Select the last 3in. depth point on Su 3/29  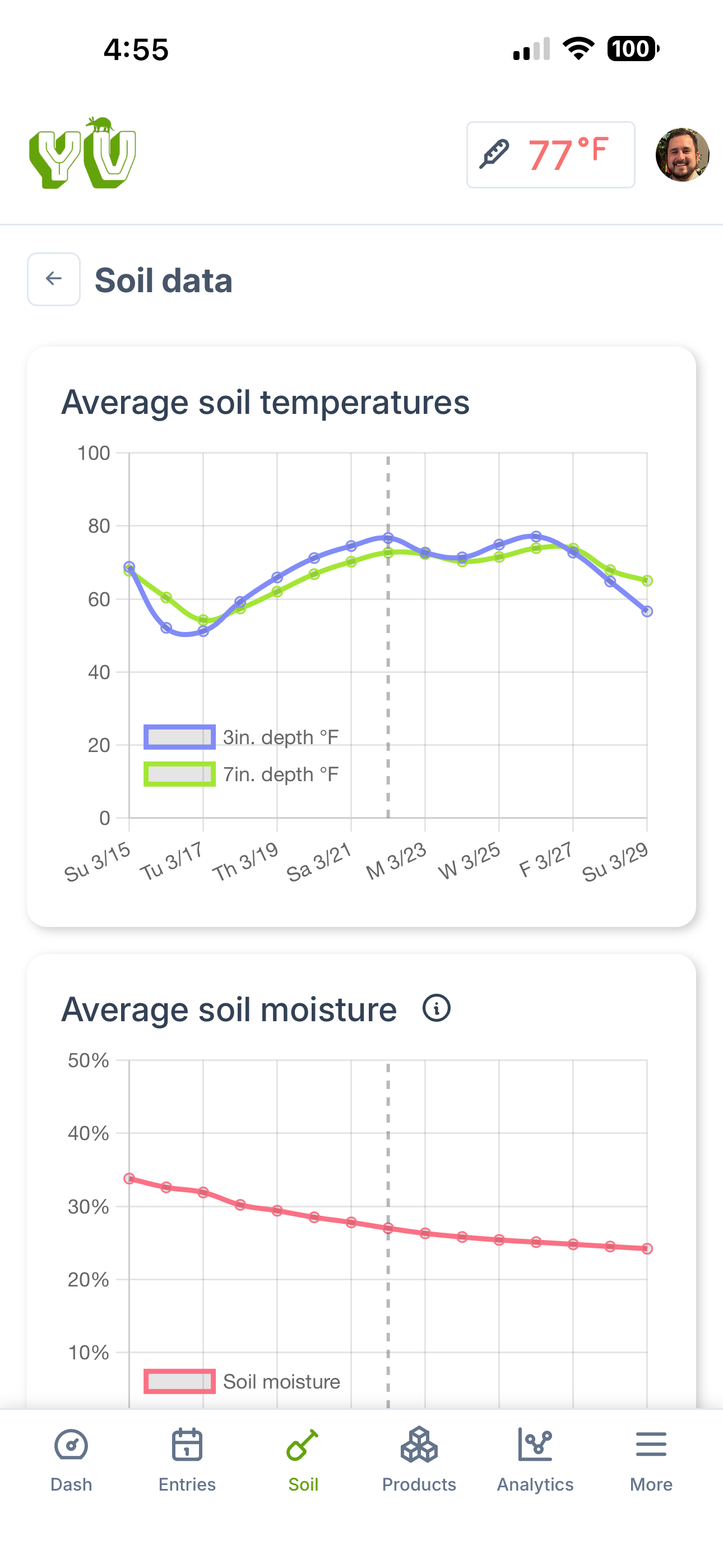click(x=647, y=611)
